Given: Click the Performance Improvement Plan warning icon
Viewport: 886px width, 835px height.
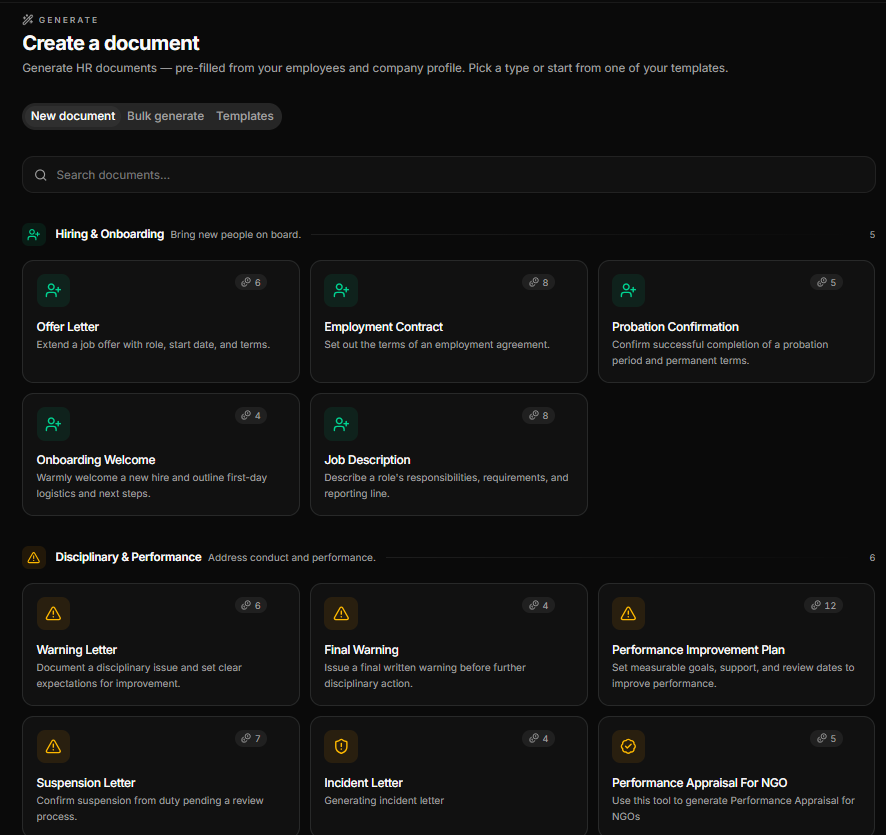Looking at the screenshot, I should tap(628, 614).
